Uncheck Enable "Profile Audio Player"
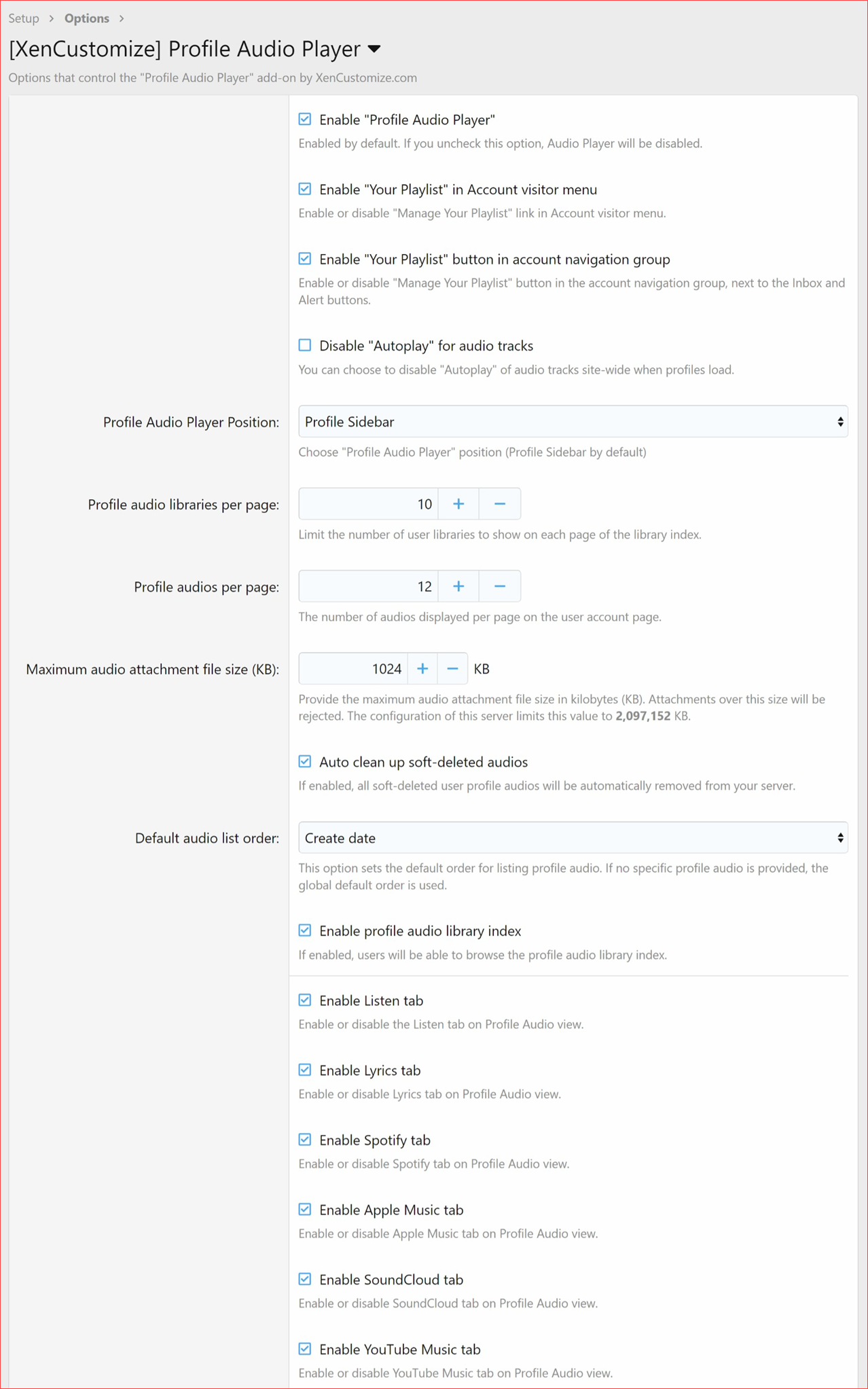Image resolution: width=868 pixels, height=1389 pixels. tap(305, 119)
